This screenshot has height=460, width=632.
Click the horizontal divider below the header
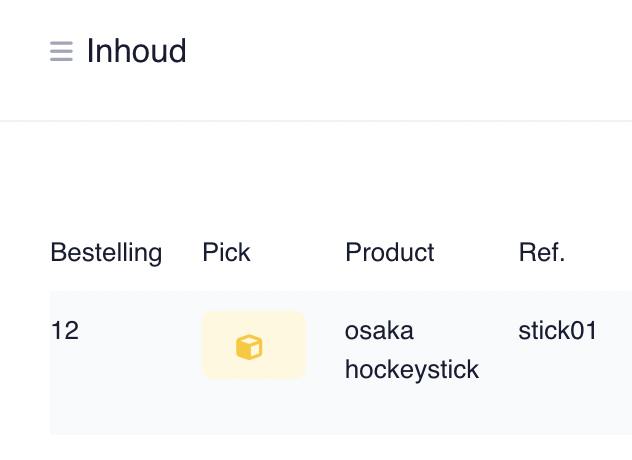tap(316, 121)
